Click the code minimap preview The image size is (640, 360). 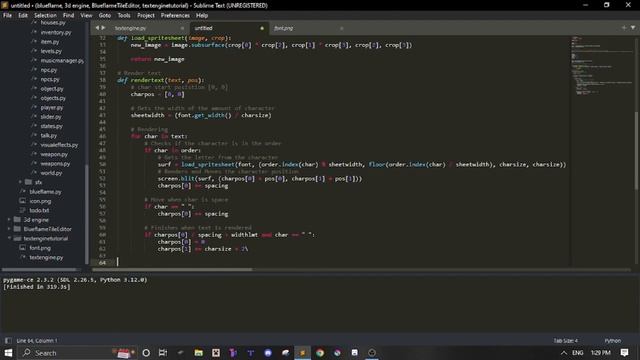coord(602,67)
